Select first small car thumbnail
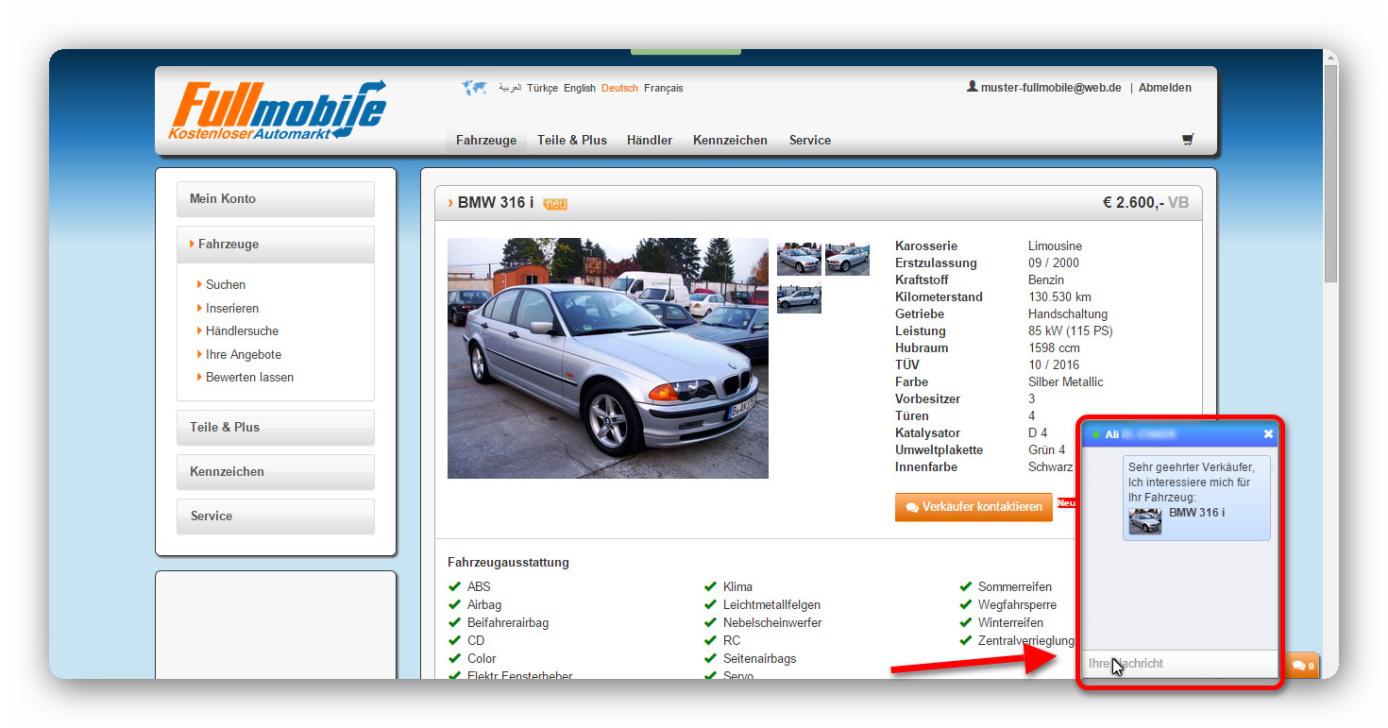 [799, 259]
